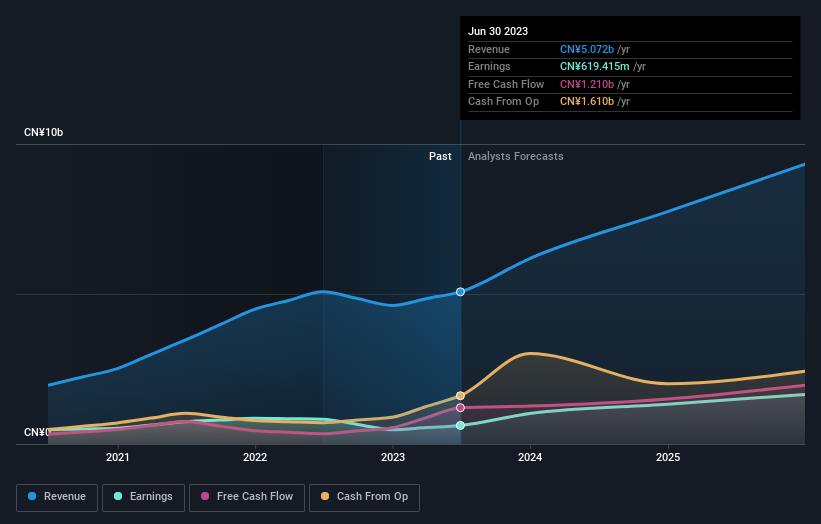Click the Cash From Op label in tooltip

[x=503, y=102]
